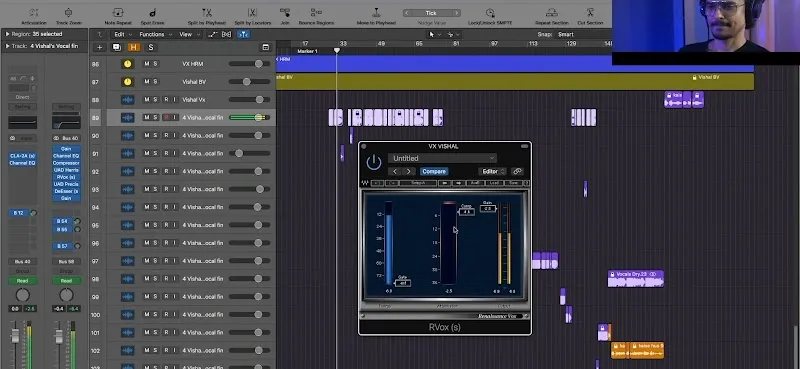Click the link icon in RVox plugin window
Image resolution: width=800 pixels, height=369 pixels.
tap(517, 171)
